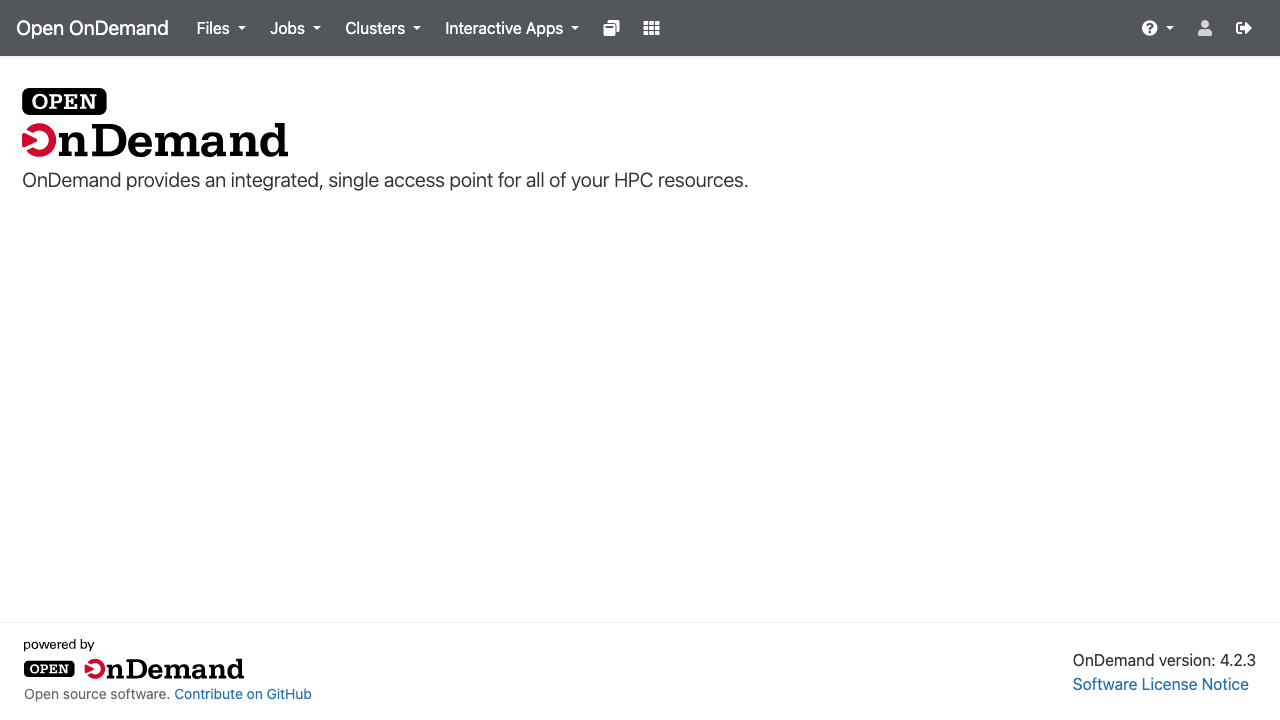Click the large Open OnDemand logo

(x=155, y=123)
